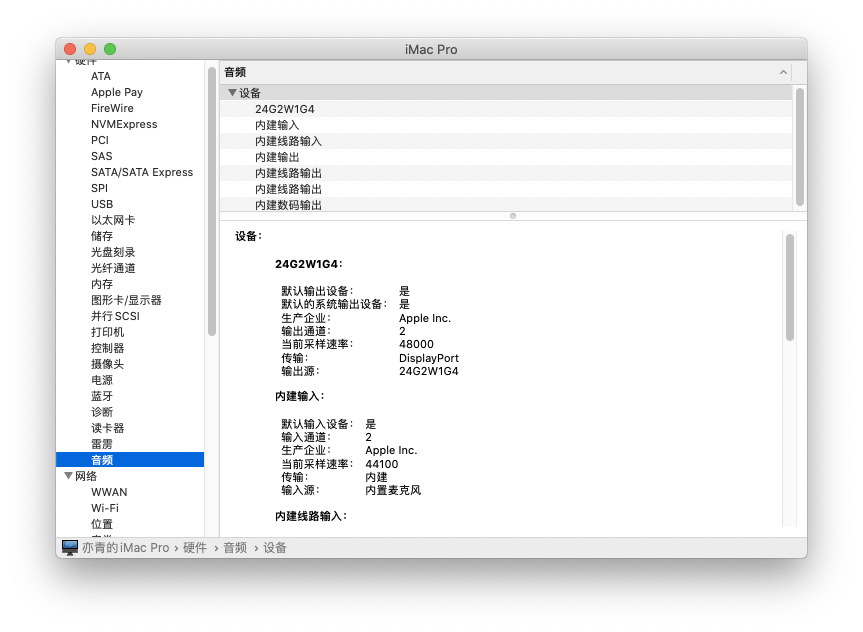Select Apple Pay in the sidebar
This screenshot has width=863, height=632.
pyautogui.click(x=117, y=92)
